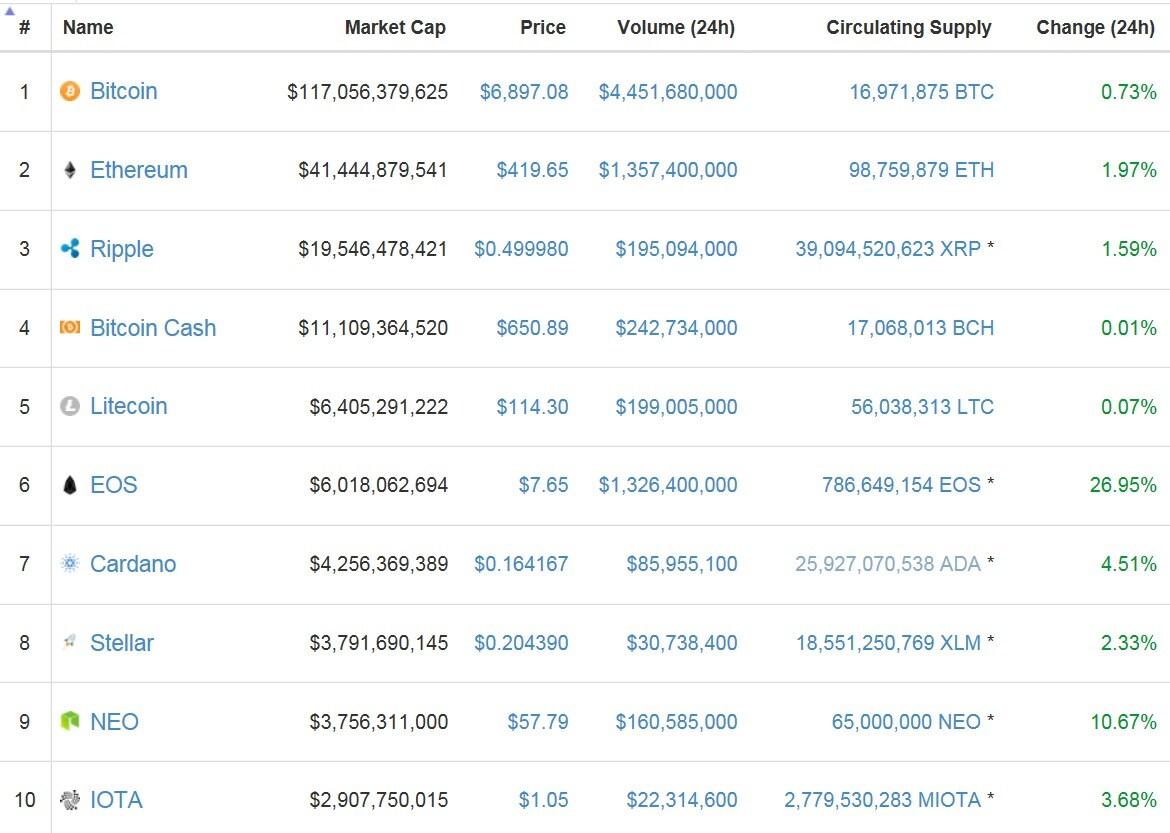Click the Cardano blue star icon
Image resolution: width=1170 pixels, height=833 pixels.
(x=69, y=564)
